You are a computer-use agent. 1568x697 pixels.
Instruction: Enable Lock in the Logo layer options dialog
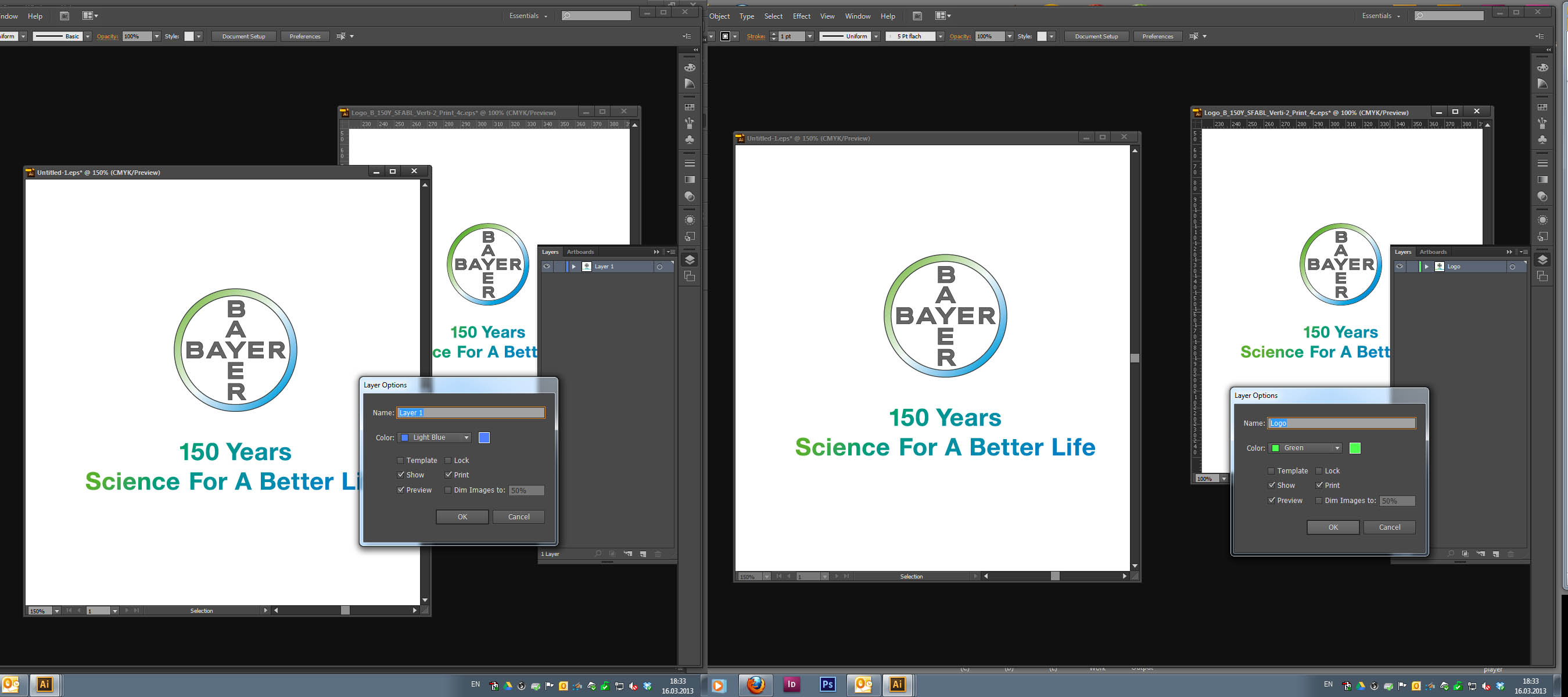1318,471
